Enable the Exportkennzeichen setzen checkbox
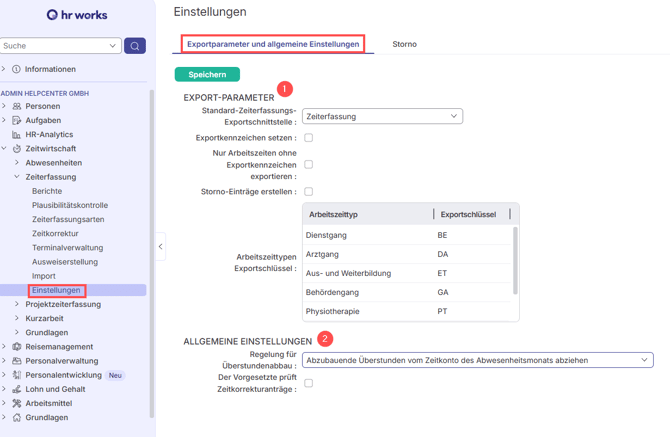This screenshot has height=437, width=670. click(308, 138)
